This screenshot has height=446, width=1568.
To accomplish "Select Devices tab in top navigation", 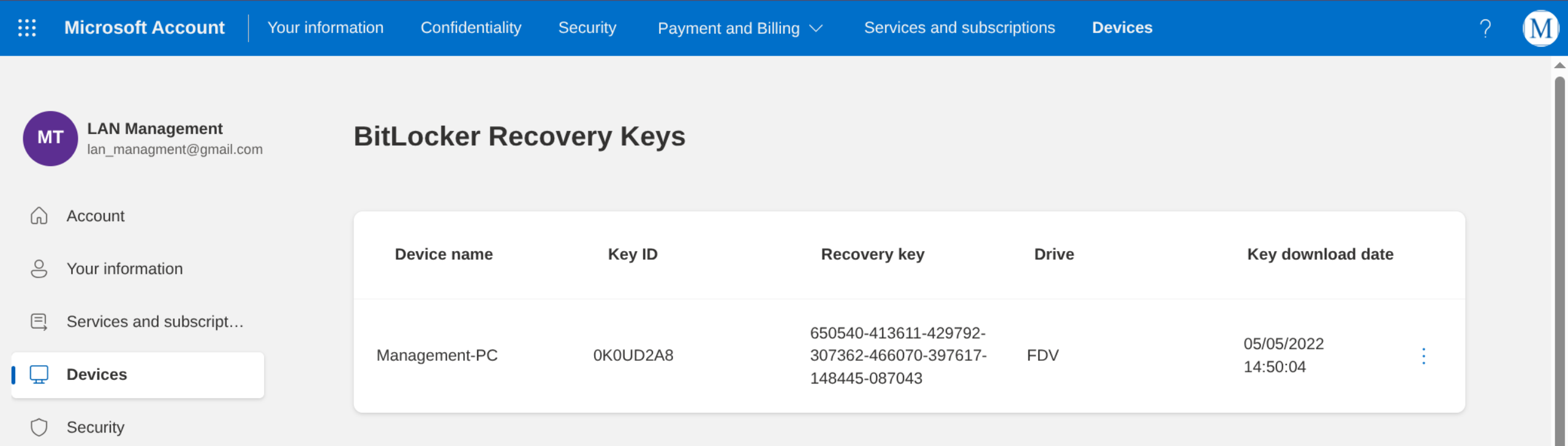I will coord(1121,28).
